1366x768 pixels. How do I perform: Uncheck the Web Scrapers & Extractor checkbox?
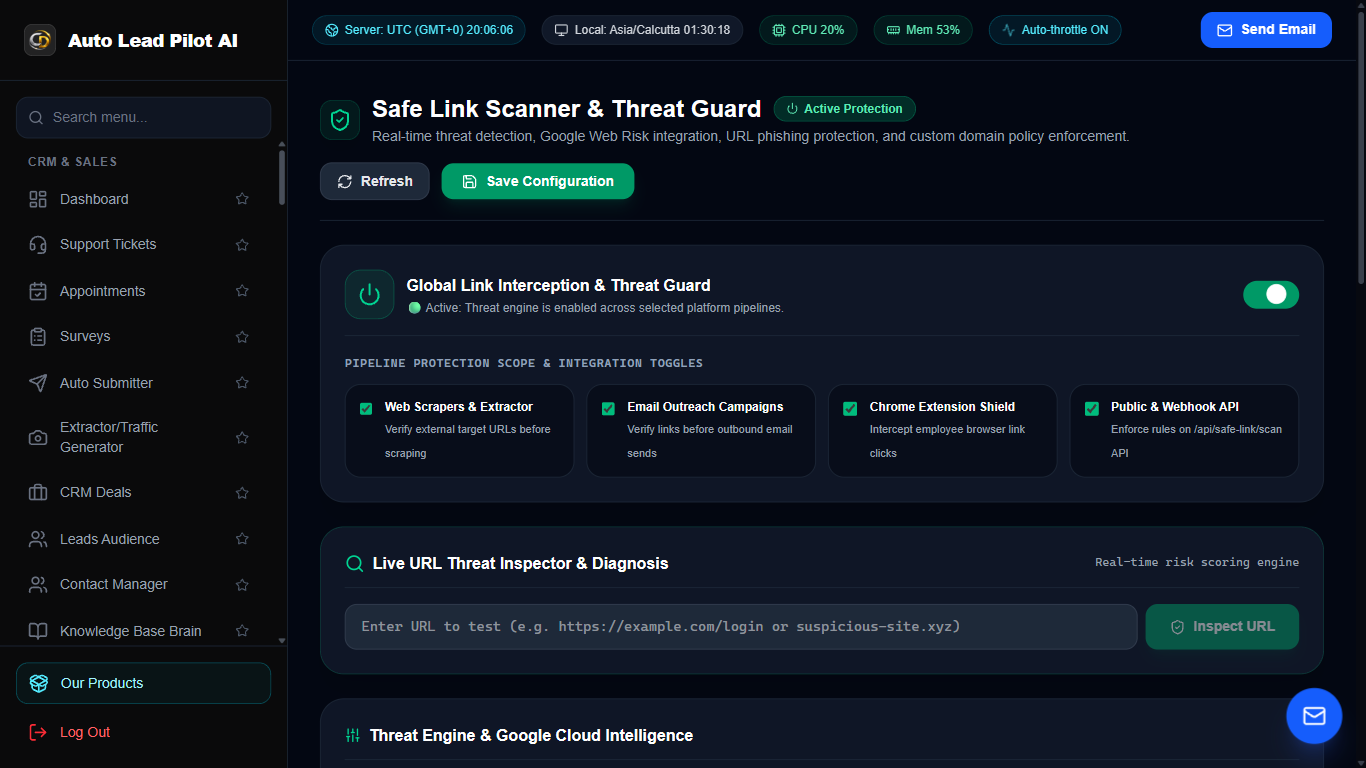[x=366, y=408]
